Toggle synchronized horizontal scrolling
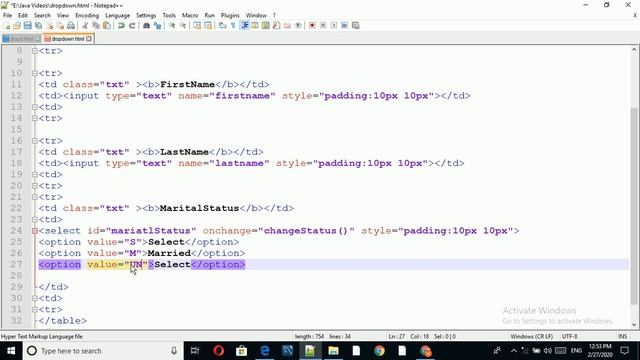Image resolution: width=640 pixels, height=360 pixels. 208,26
